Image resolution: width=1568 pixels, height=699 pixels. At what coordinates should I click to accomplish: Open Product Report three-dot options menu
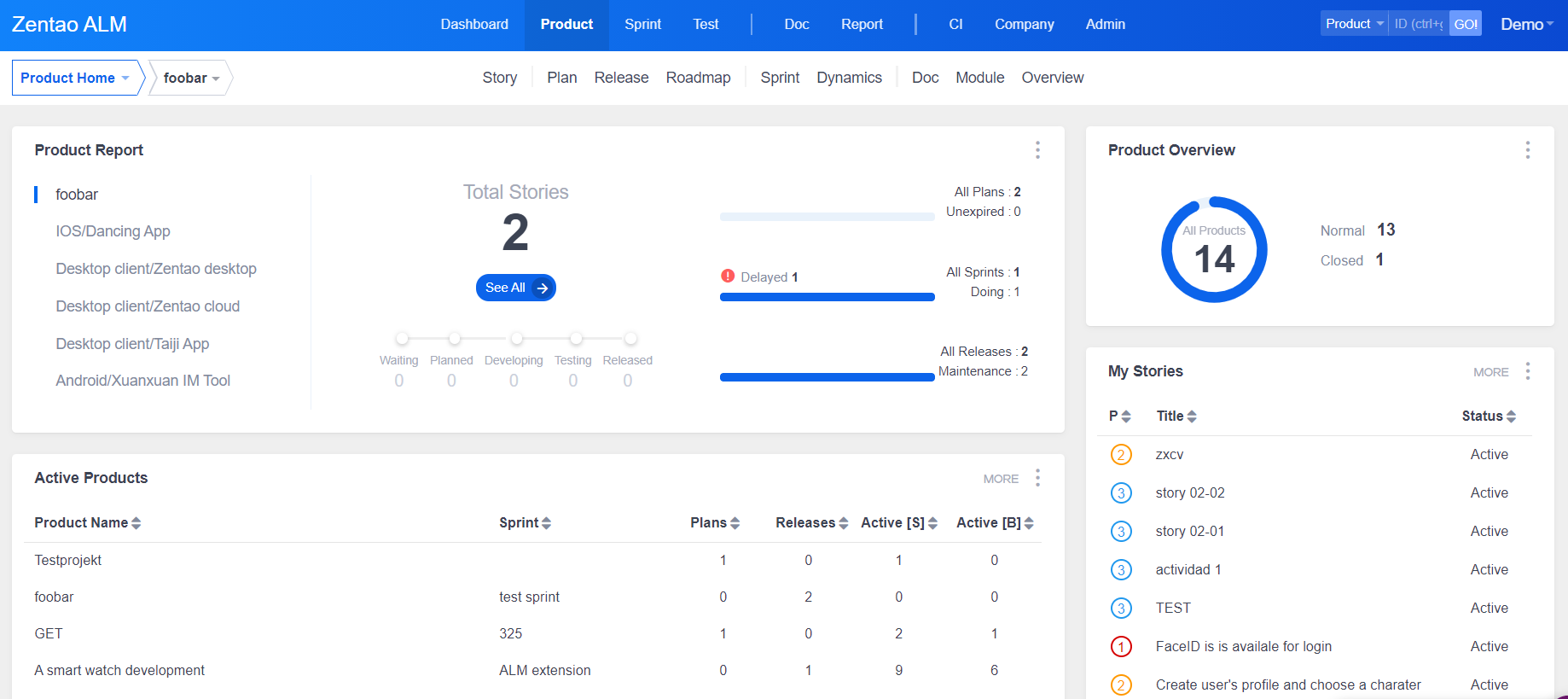(x=1037, y=150)
